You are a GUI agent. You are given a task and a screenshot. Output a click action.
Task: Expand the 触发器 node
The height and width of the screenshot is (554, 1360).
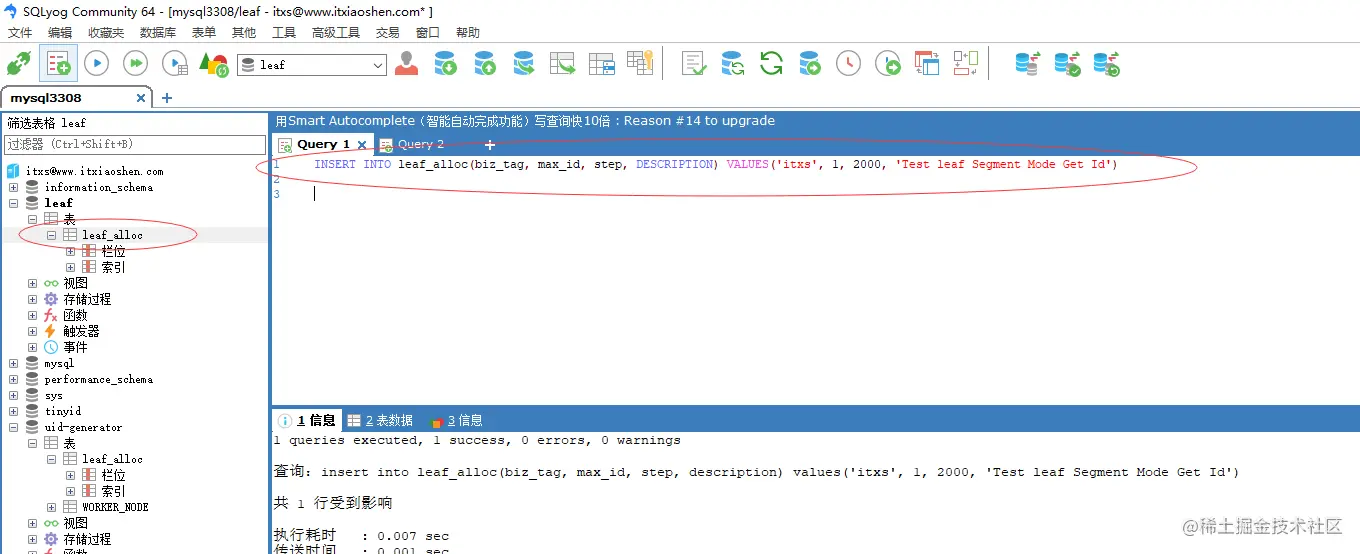33,331
